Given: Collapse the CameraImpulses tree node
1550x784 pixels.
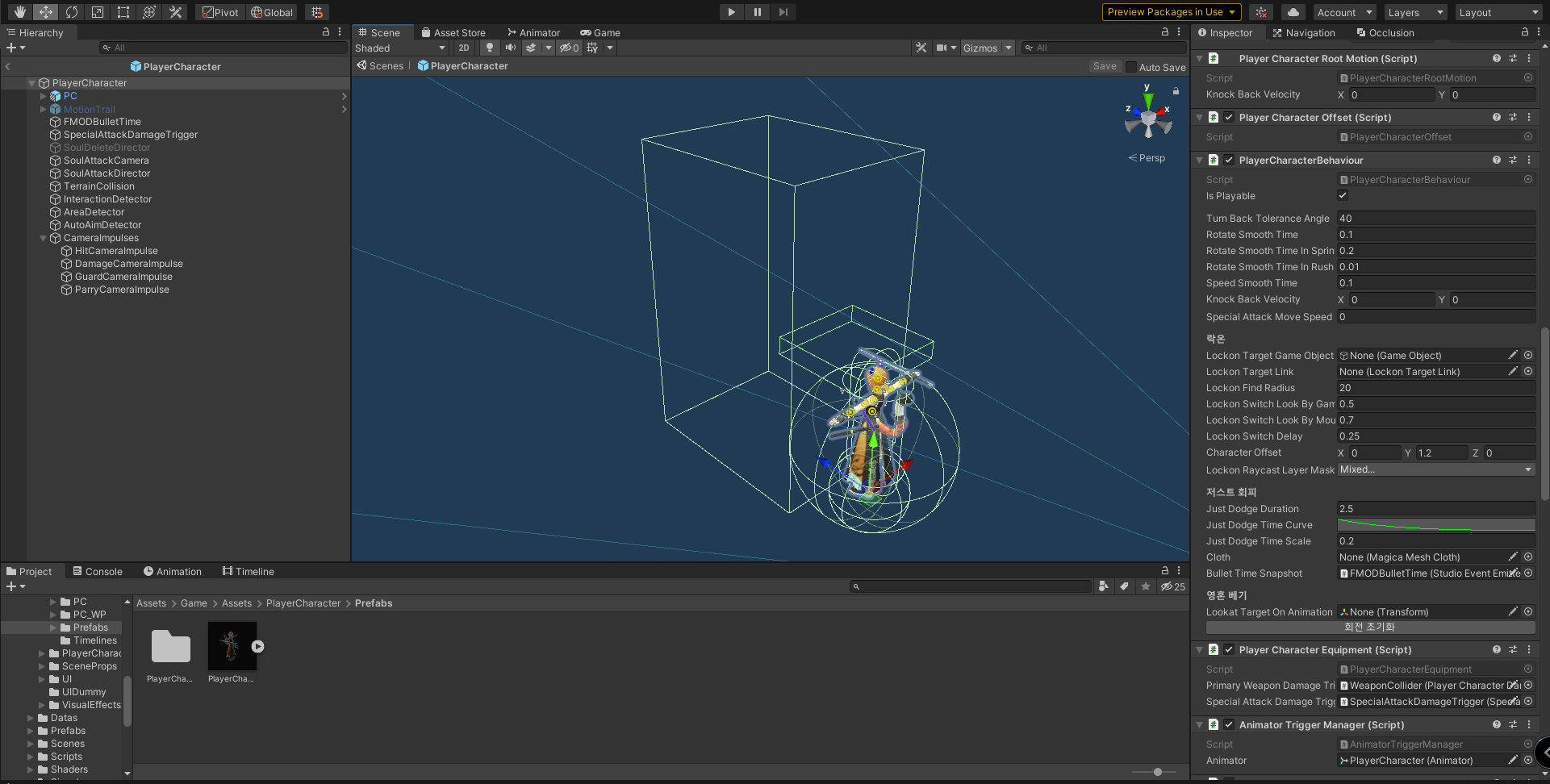Looking at the screenshot, I should pyautogui.click(x=44, y=238).
